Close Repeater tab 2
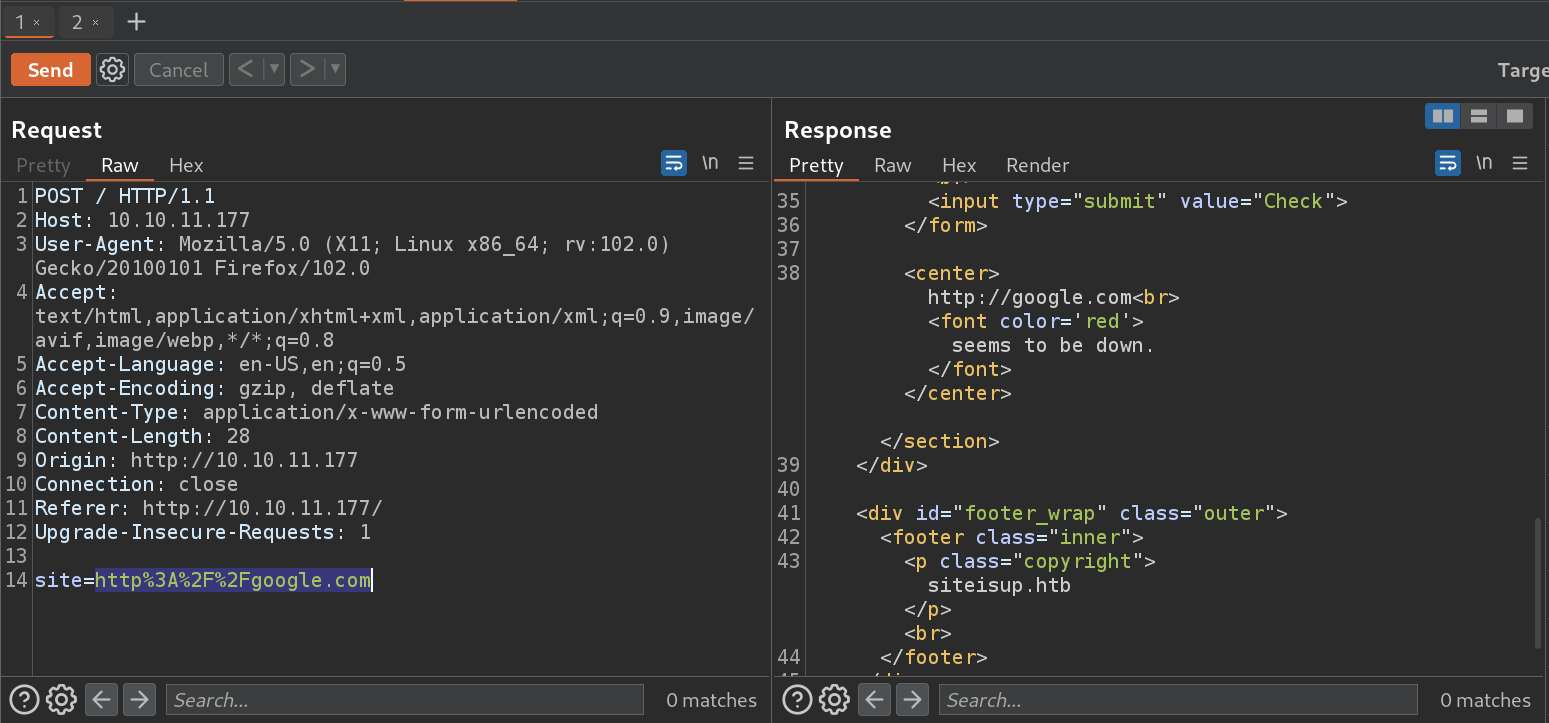 [95, 22]
